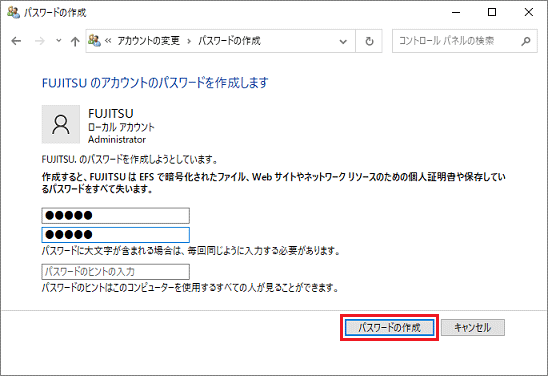Image resolution: width=548 pixels, height=376 pixels.
Task: Maximize the パスワードの作成 window
Action: pos(492,12)
